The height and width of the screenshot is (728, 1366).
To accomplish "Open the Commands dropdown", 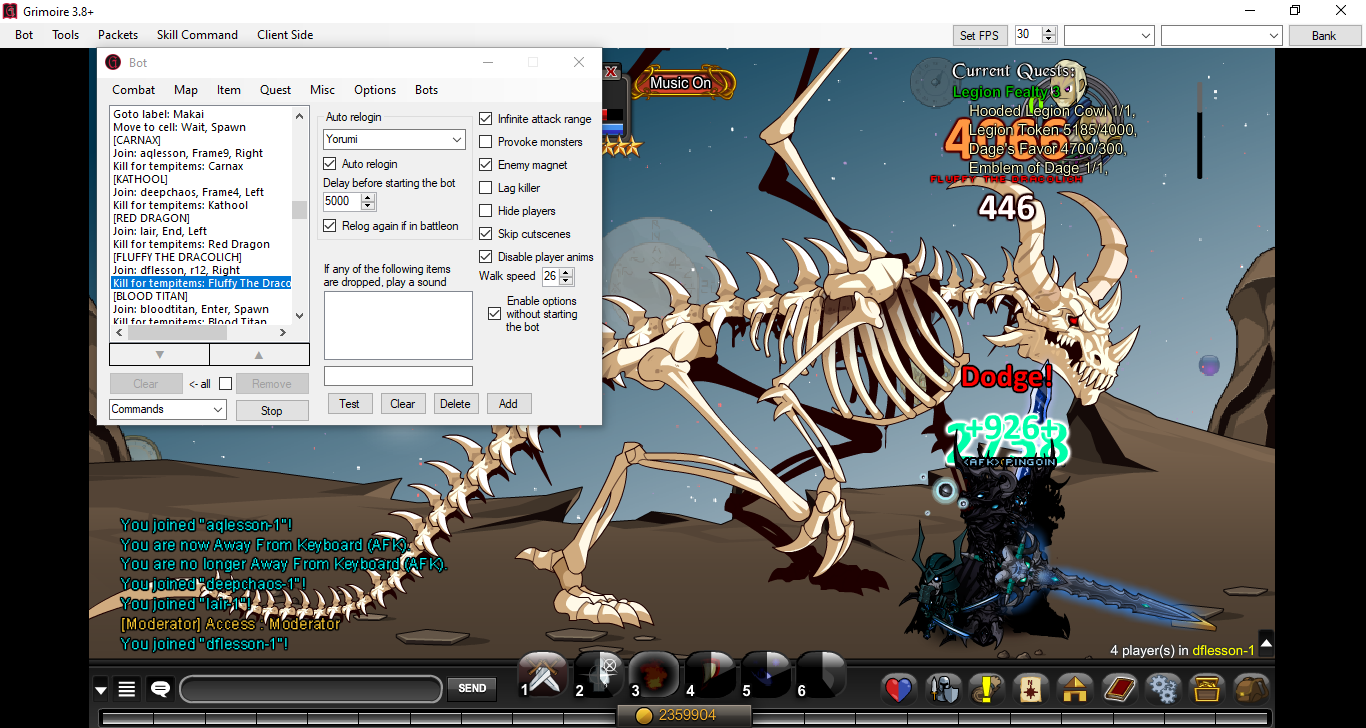I will [168, 409].
